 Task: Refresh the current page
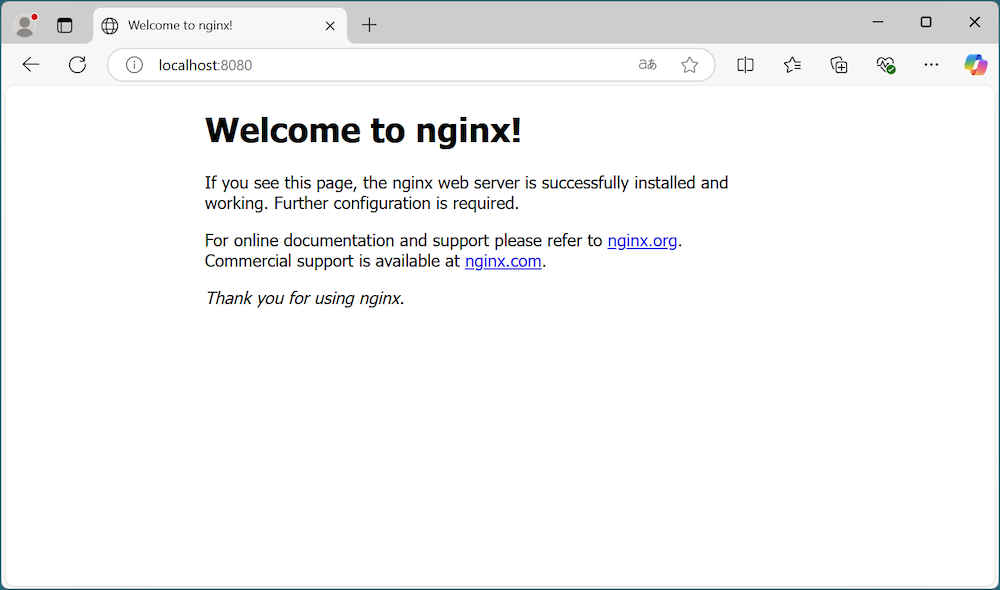[x=77, y=64]
